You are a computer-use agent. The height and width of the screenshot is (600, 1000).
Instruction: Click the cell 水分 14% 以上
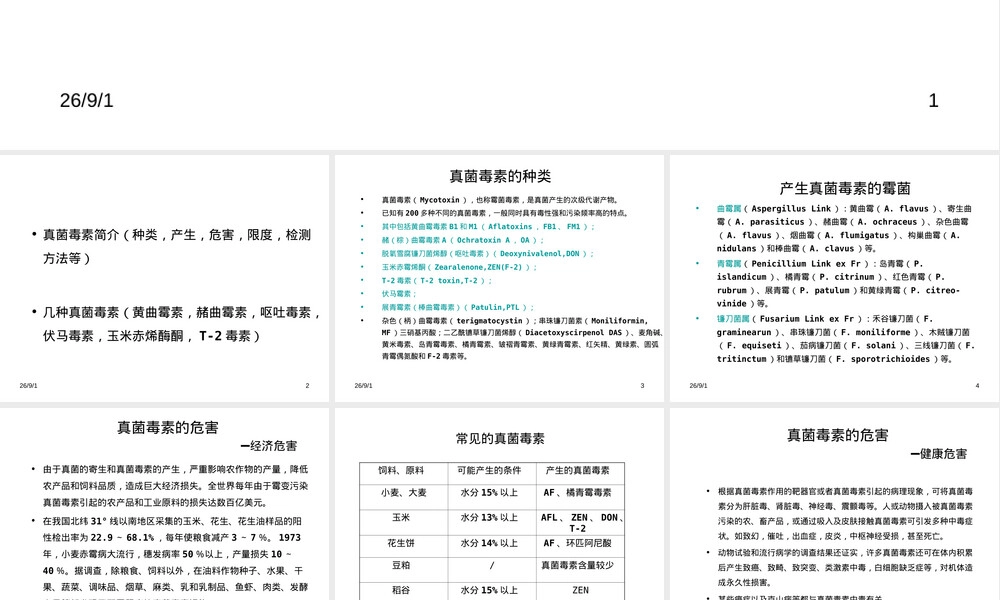(x=489, y=543)
